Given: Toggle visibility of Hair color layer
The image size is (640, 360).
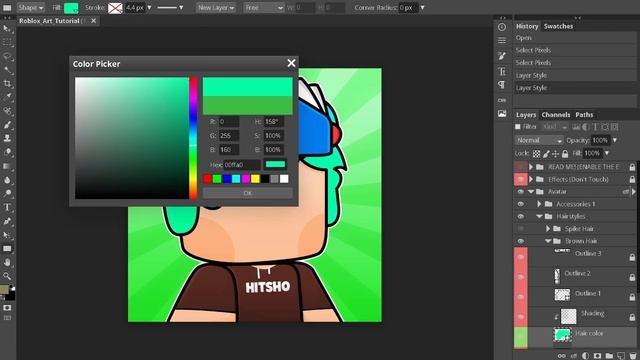Looking at the screenshot, I should pos(520,337).
